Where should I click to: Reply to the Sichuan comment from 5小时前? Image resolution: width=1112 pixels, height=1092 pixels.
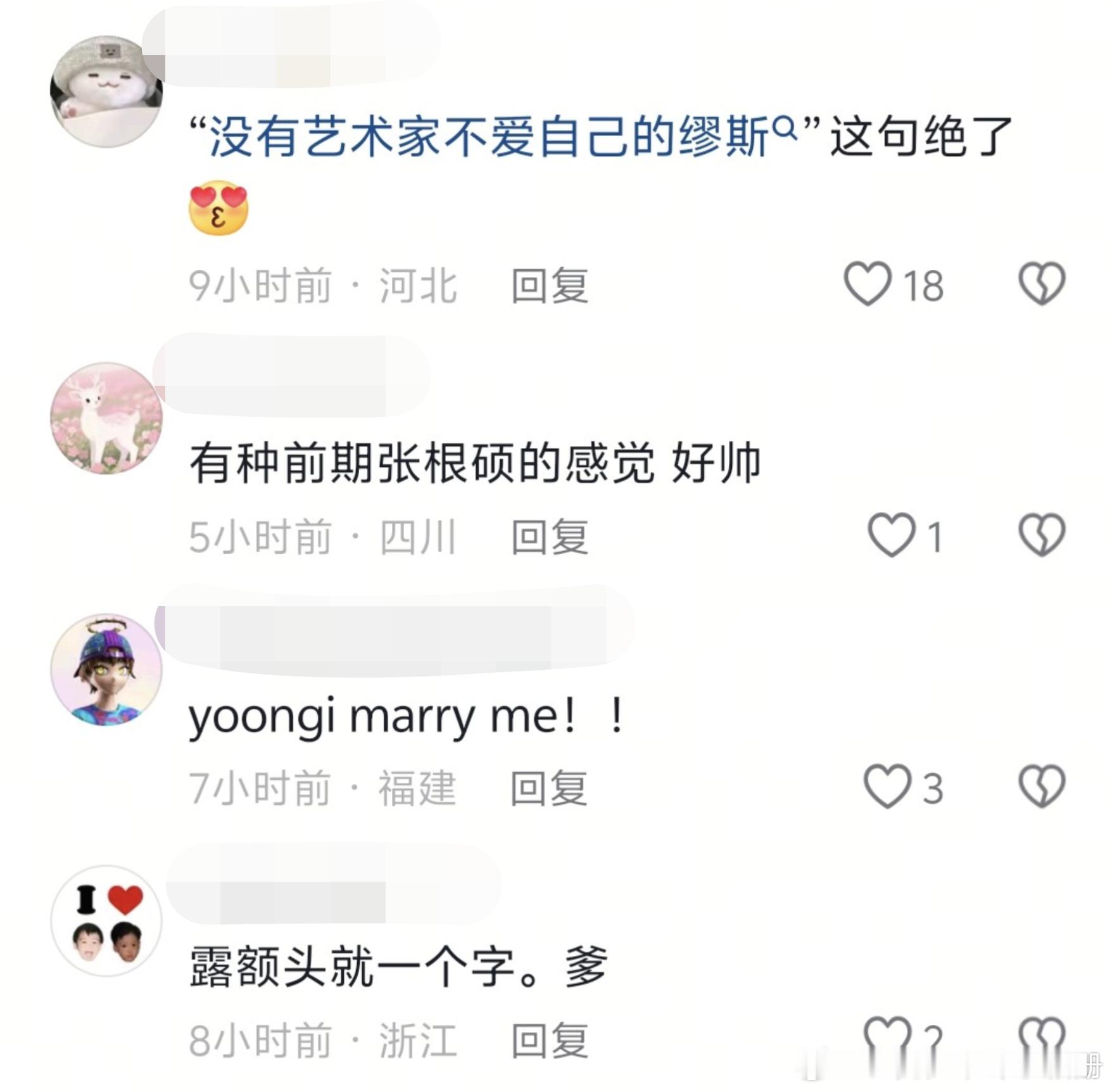point(550,537)
